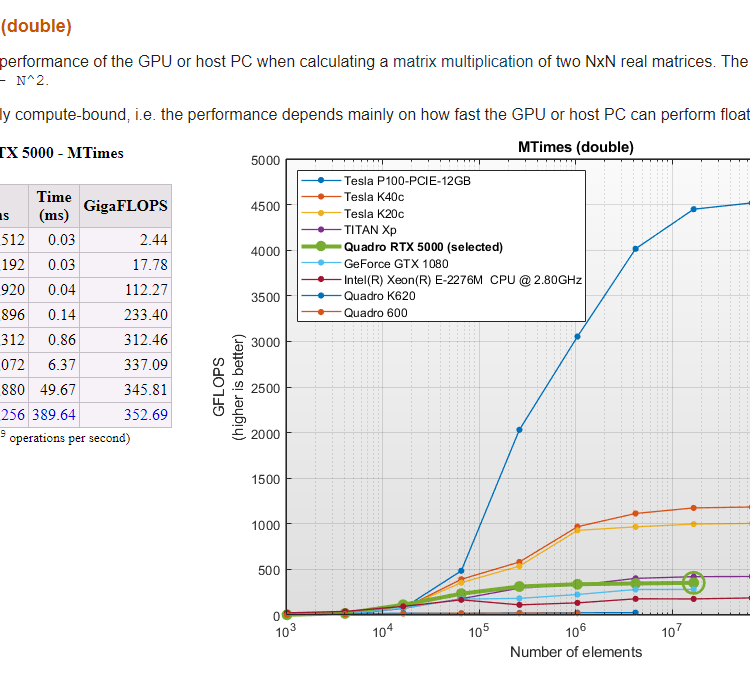The width and height of the screenshot is (750, 685).
Task: Select the GeForce GTX 1080 legend entry
Action: 390,263
